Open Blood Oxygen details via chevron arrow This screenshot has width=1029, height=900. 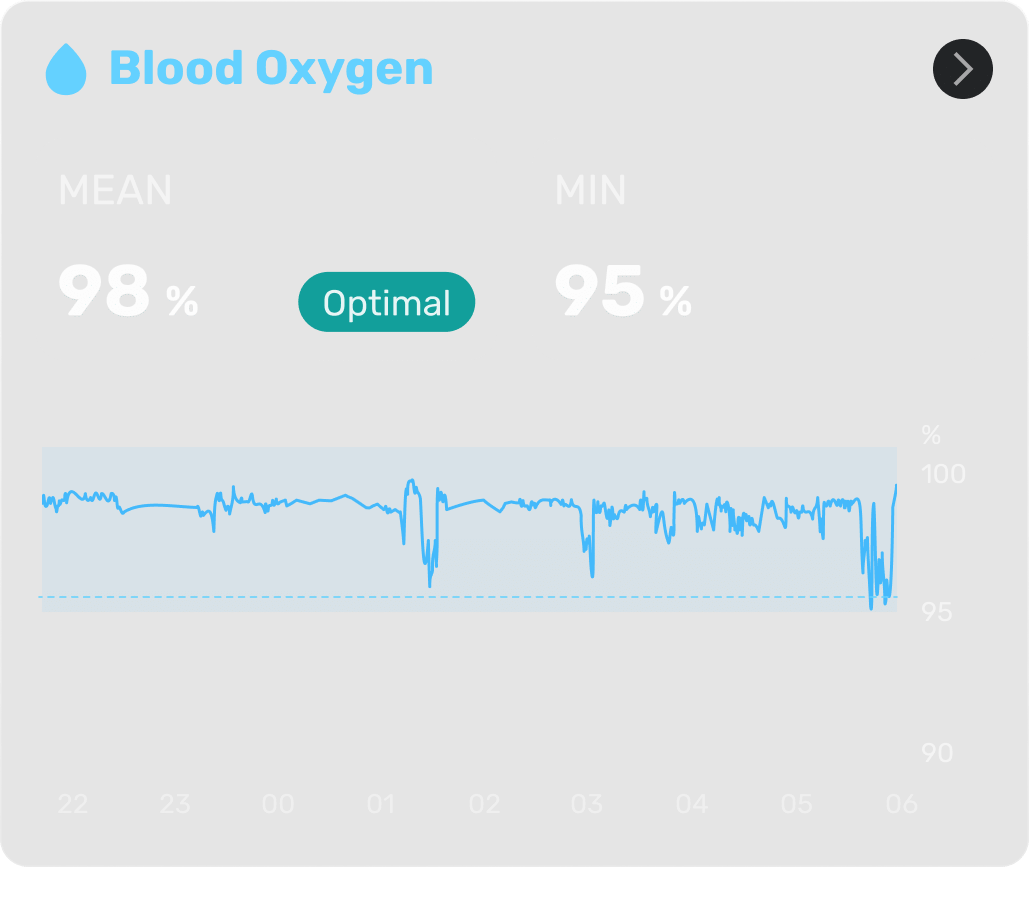962,69
